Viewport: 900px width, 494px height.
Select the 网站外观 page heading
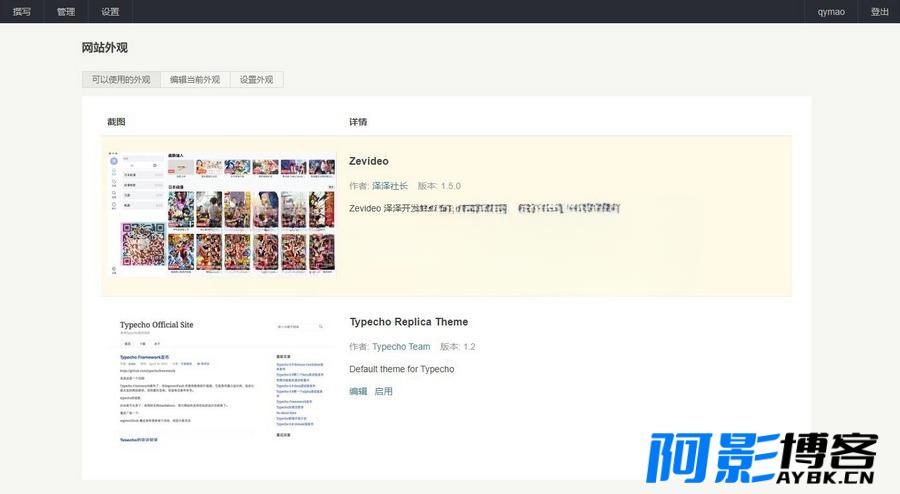(x=104, y=48)
